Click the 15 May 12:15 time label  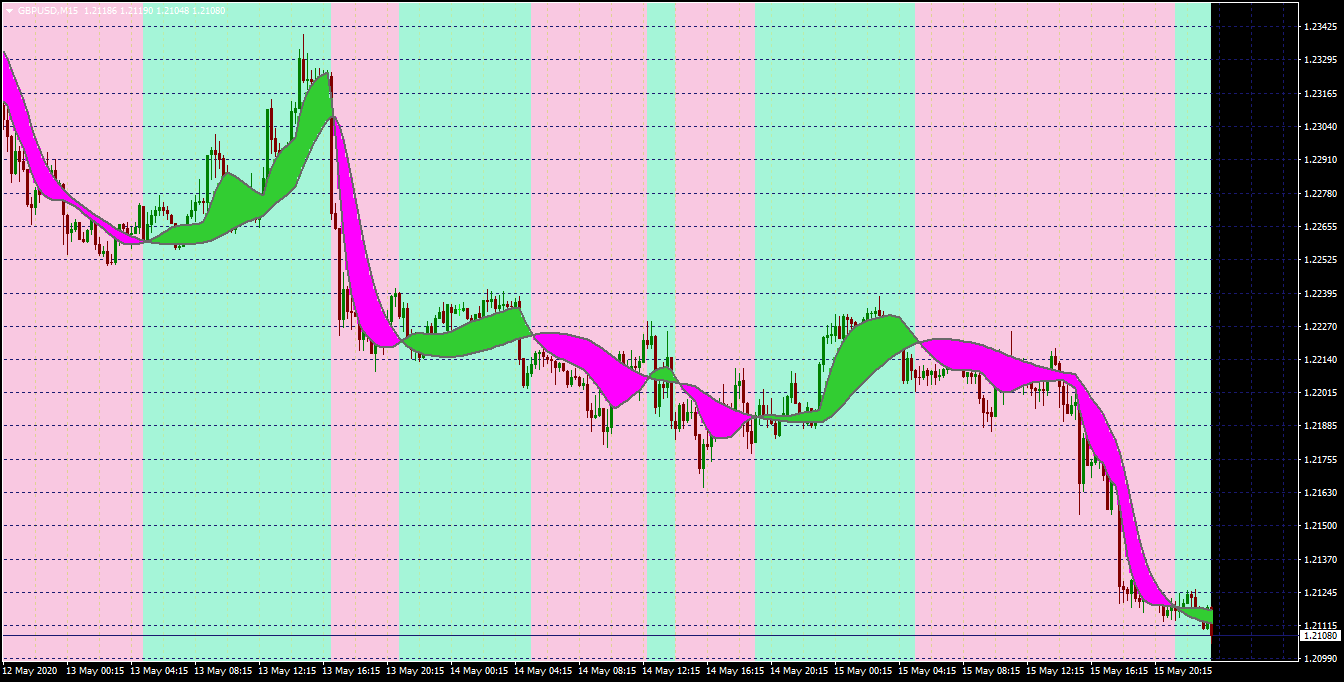1056,671
